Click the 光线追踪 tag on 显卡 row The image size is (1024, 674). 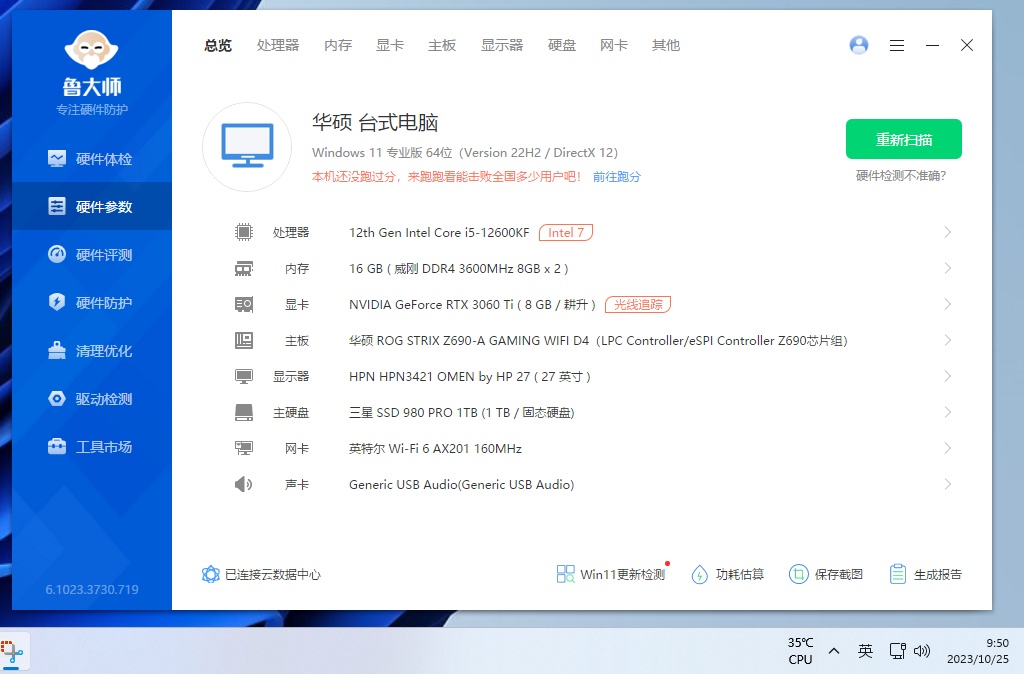coord(637,304)
